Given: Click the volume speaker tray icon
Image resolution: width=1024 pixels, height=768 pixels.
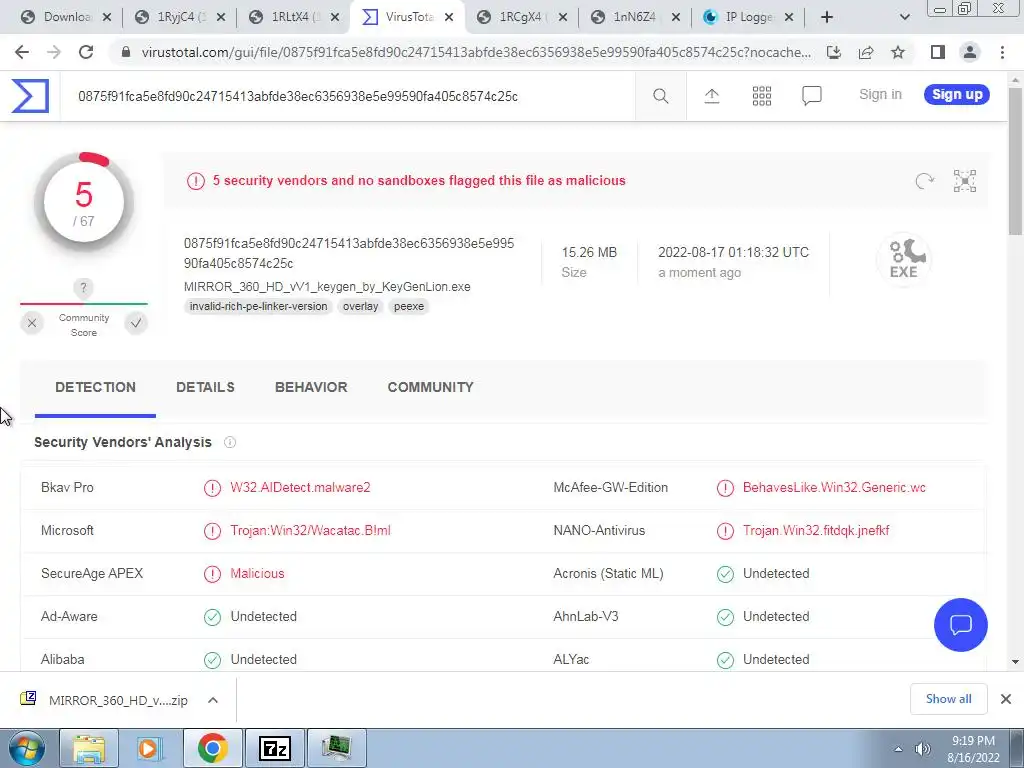Looking at the screenshot, I should (x=923, y=749).
